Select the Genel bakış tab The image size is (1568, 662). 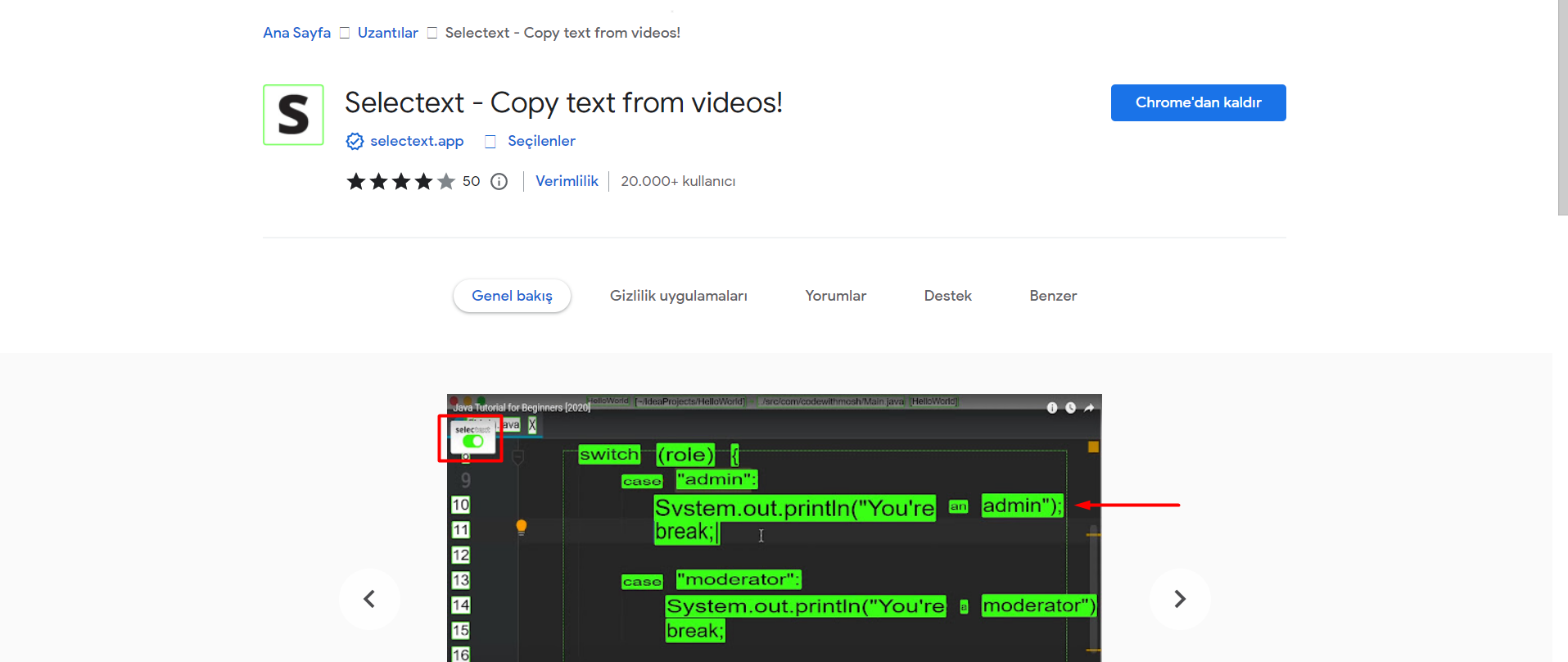pos(512,296)
